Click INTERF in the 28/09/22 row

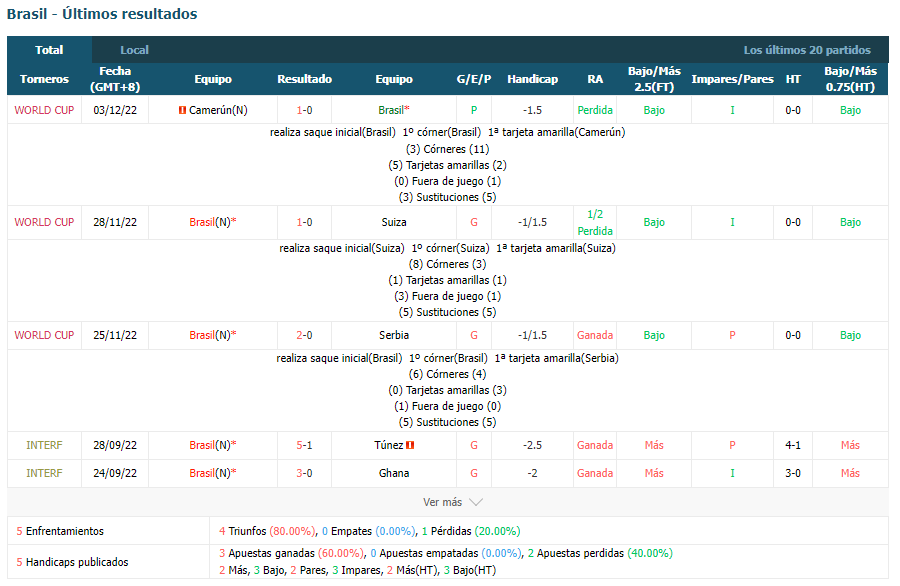tap(44, 445)
